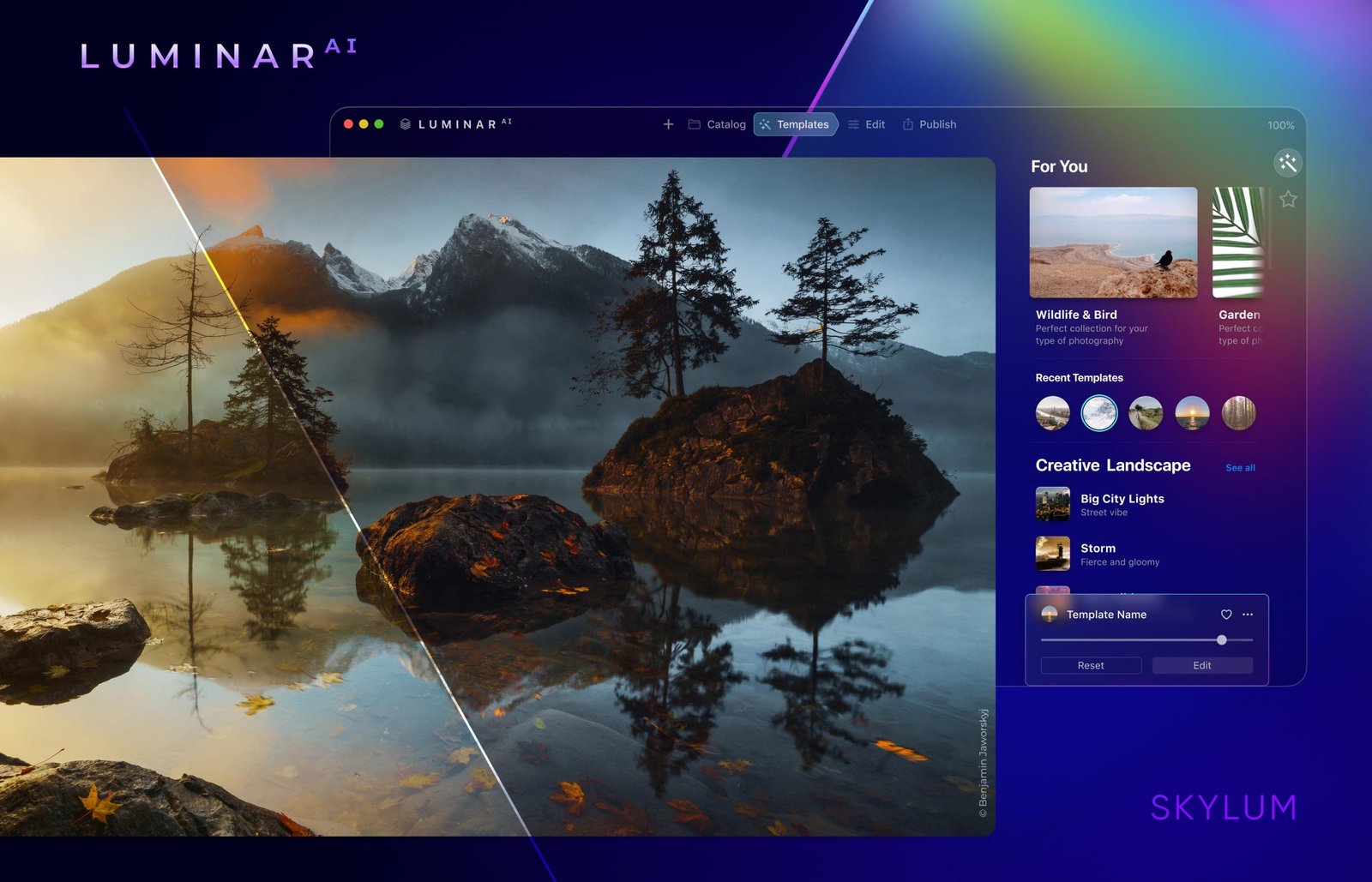Click the green maximize window button
Viewport: 1372px width, 882px height.
(379, 124)
